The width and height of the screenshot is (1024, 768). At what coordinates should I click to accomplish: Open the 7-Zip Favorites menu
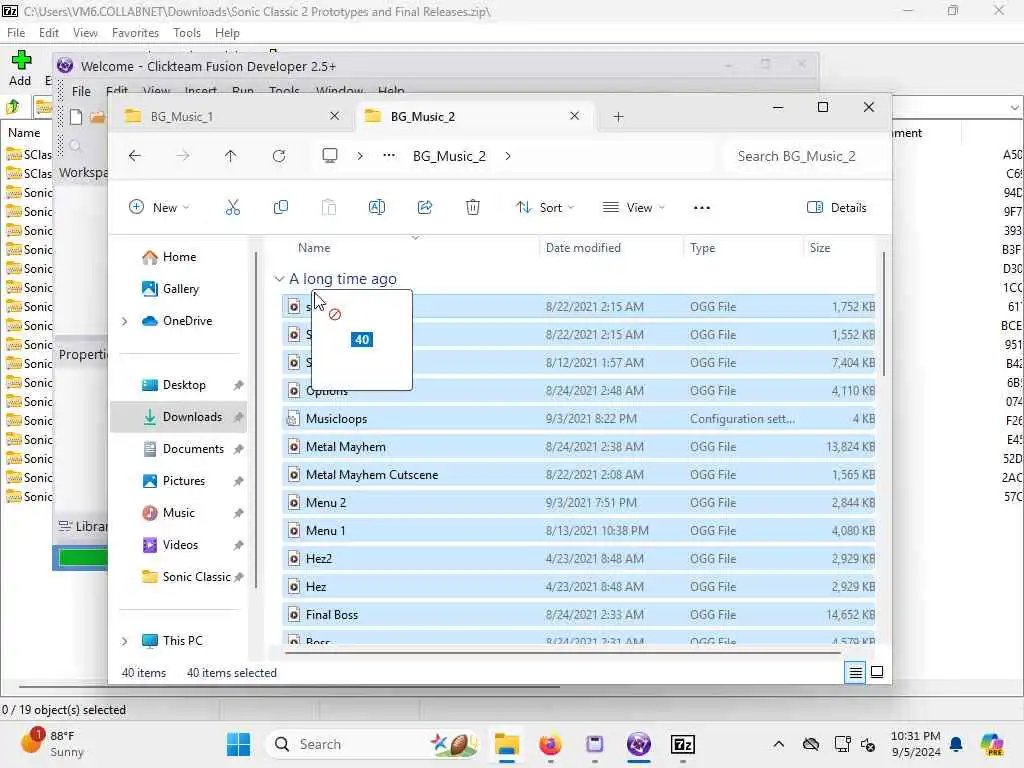pyautogui.click(x=135, y=33)
